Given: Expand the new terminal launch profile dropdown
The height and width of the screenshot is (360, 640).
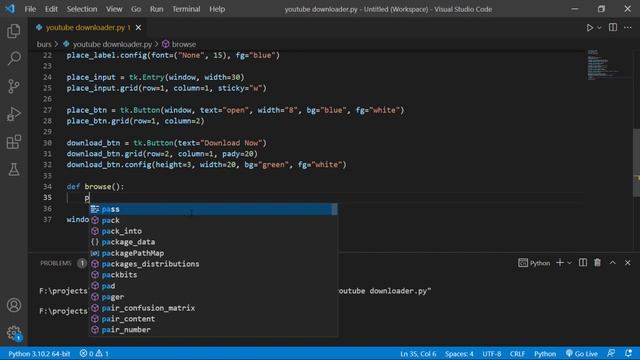Looking at the screenshot, I should (569, 263).
